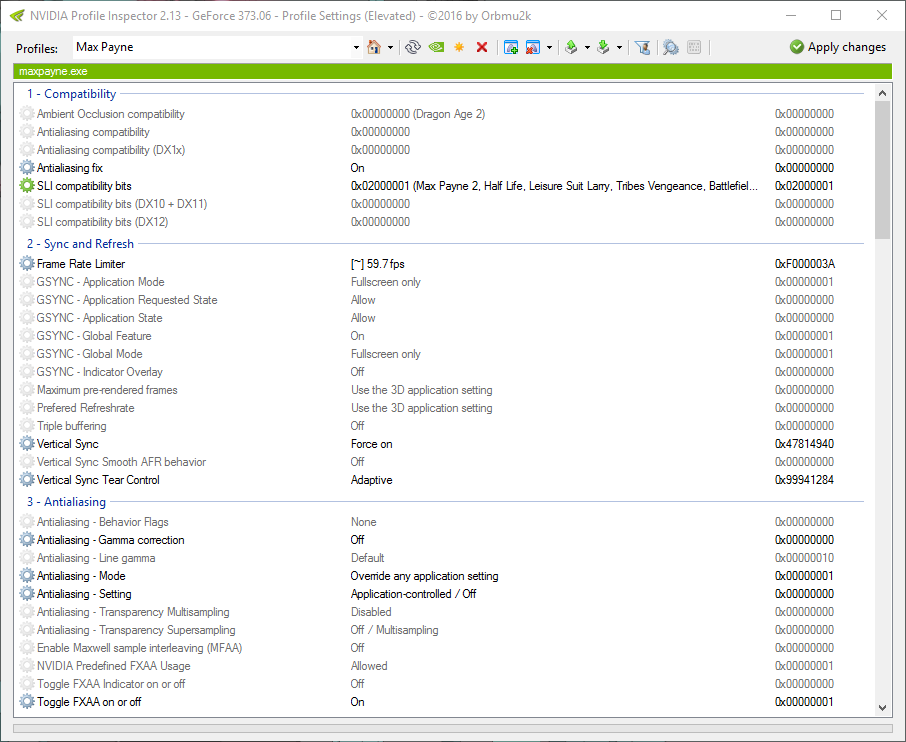Select the Antialiasing - Transparency Supersampling row
Image resolution: width=906 pixels, height=742 pixels.
[442, 630]
